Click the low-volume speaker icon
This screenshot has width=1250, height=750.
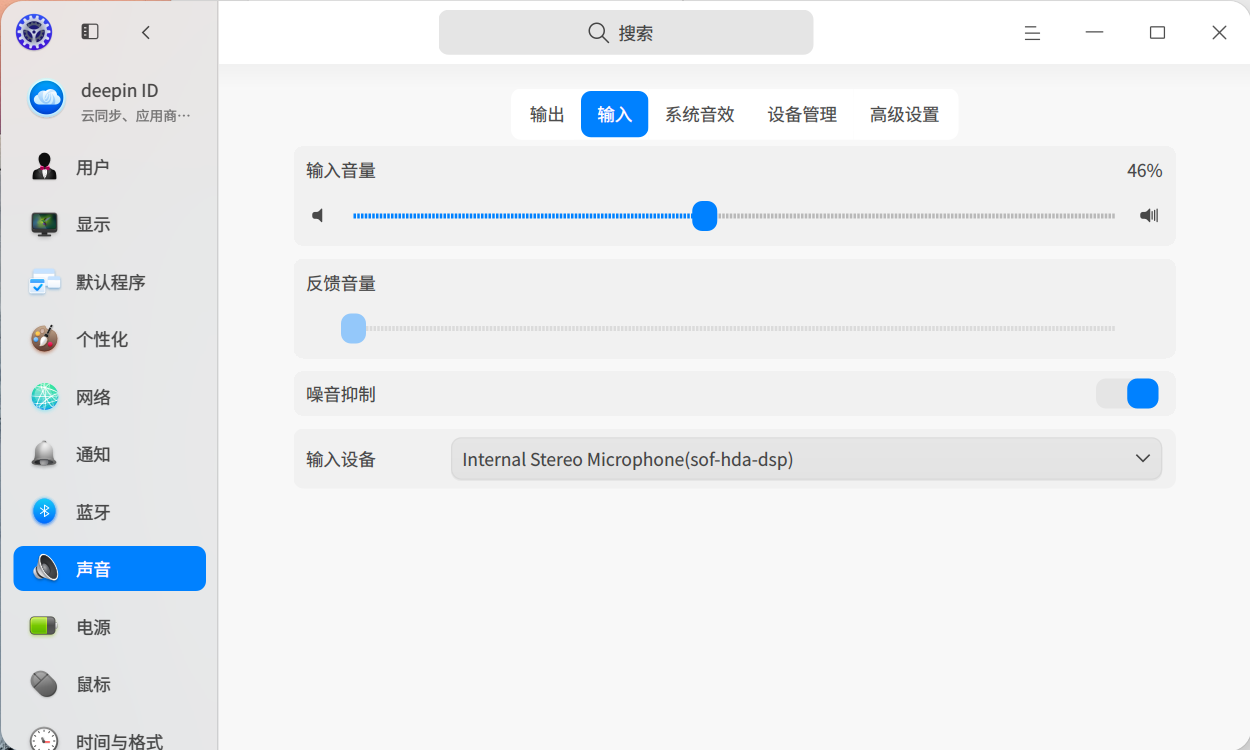click(318, 215)
